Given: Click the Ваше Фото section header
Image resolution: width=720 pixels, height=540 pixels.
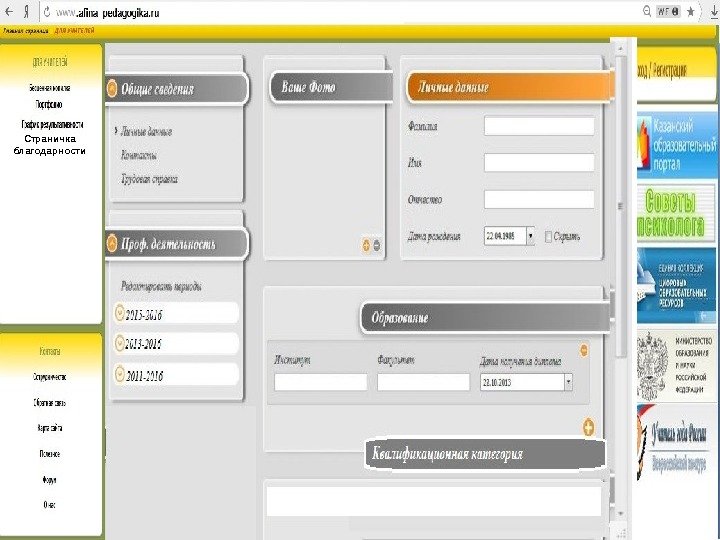Looking at the screenshot, I should click(331, 87).
